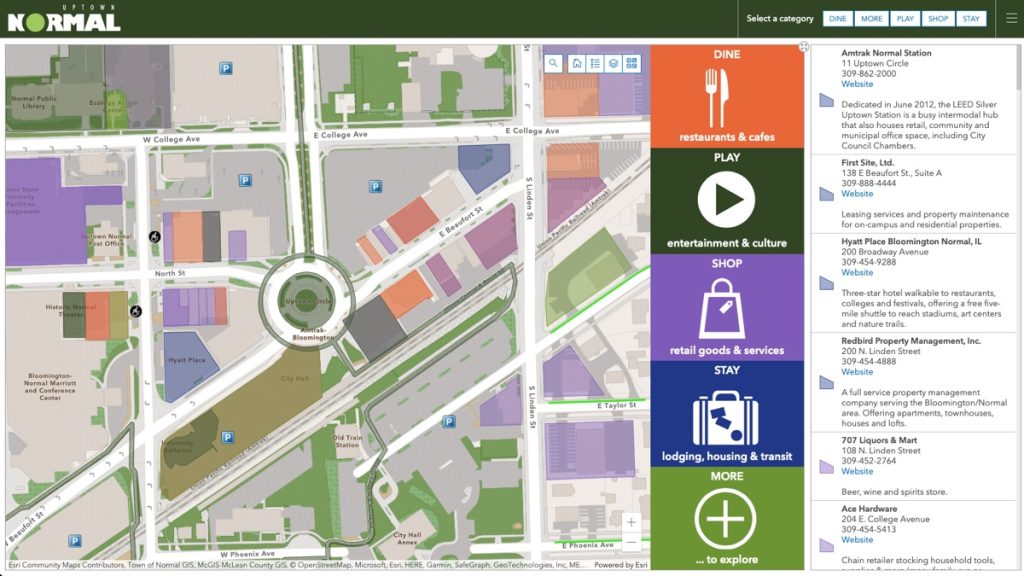Open the 707 Liquors & Mart Website link

pyautogui.click(x=857, y=472)
